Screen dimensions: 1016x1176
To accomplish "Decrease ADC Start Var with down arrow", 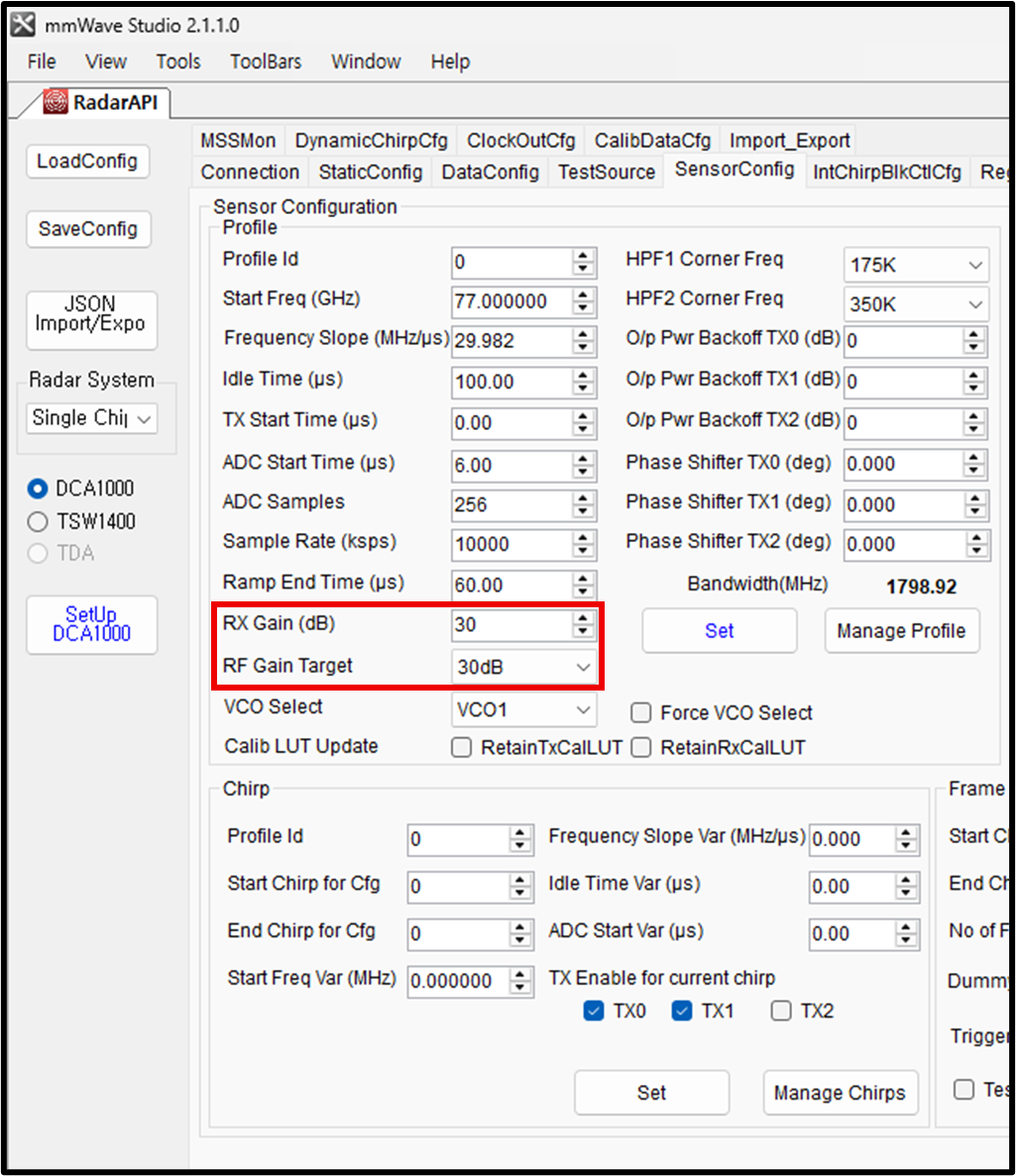I will pyautogui.click(x=906, y=941).
